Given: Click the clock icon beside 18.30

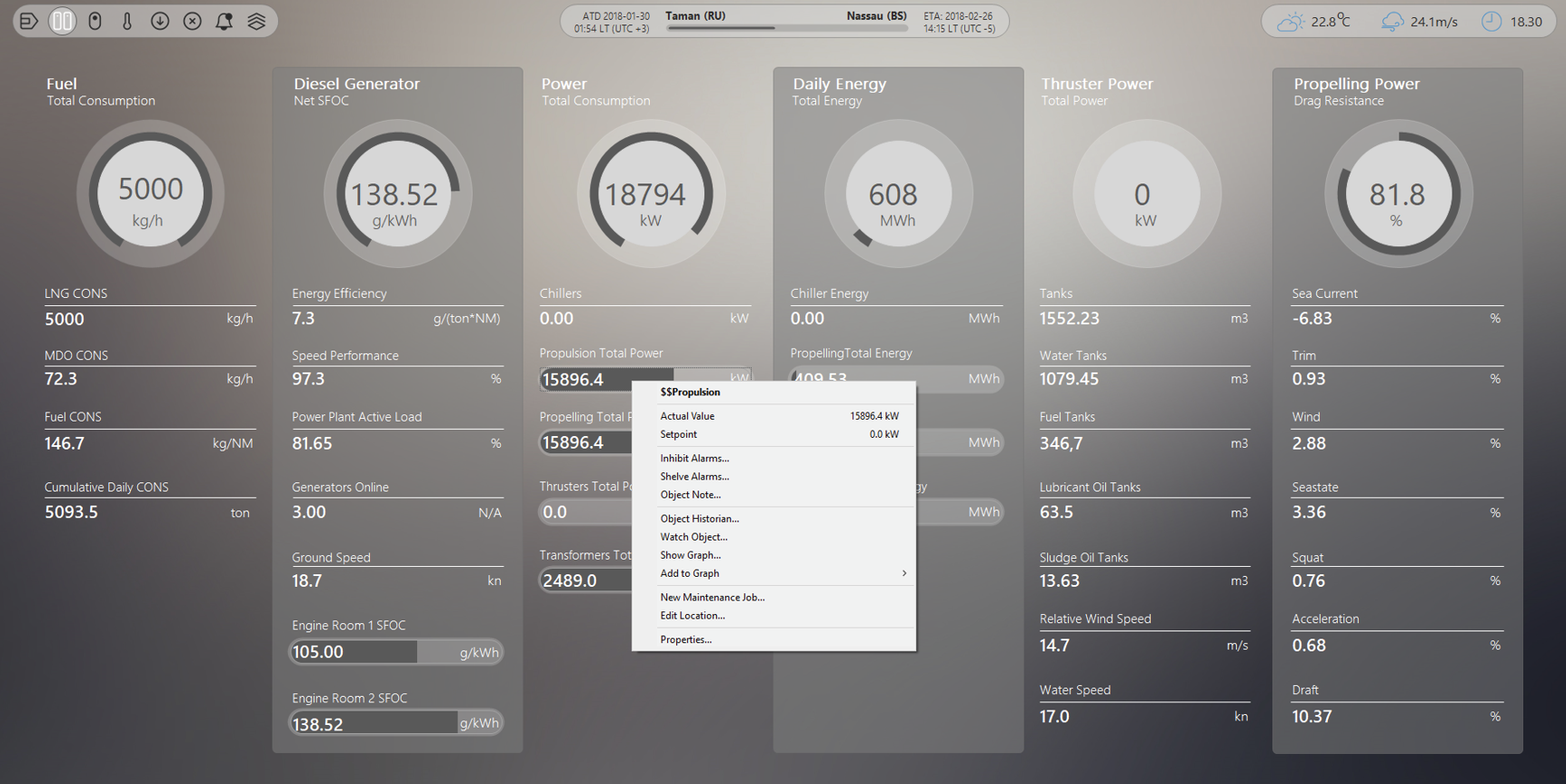Looking at the screenshot, I should pyautogui.click(x=1491, y=22).
